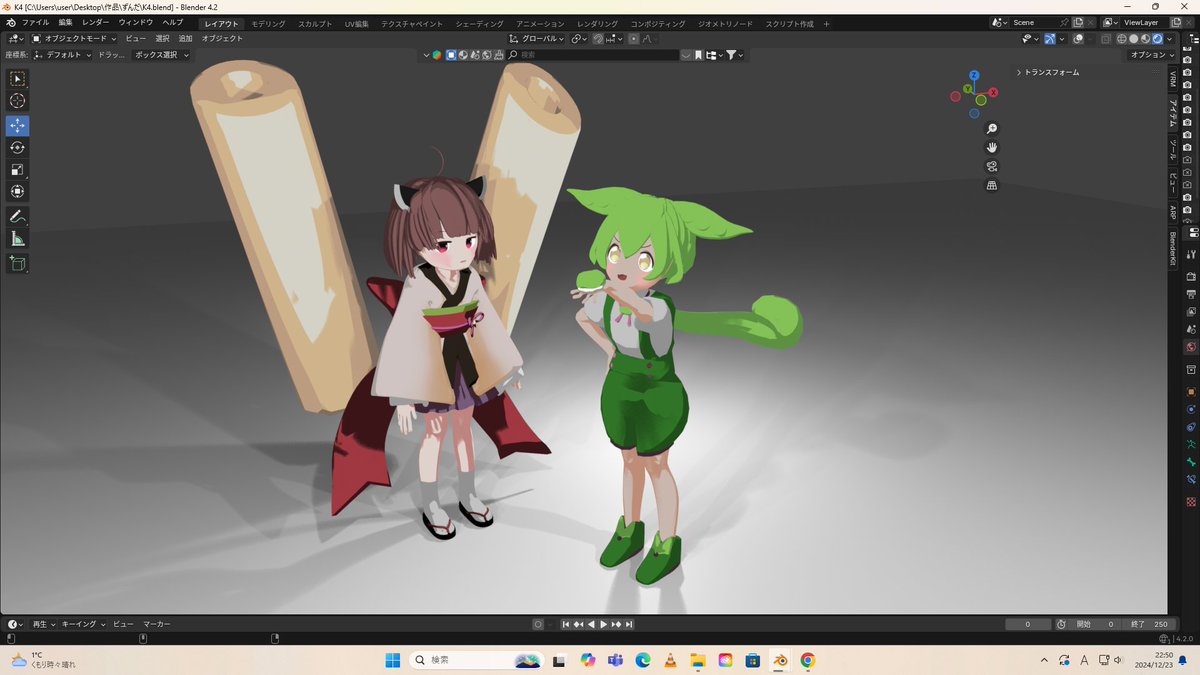1200x675 pixels.
Task: Open the Options dropdown in the sidebar
Action: (1150, 55)
